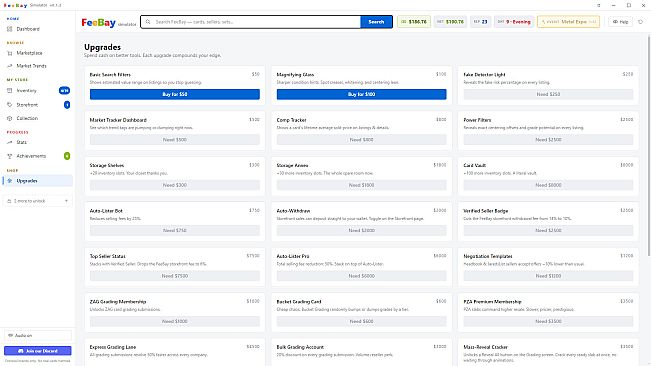Viewport: 651px width, 366px height.
Task: Click Need $8000 under Card Vault
Action: pos(548,185)
